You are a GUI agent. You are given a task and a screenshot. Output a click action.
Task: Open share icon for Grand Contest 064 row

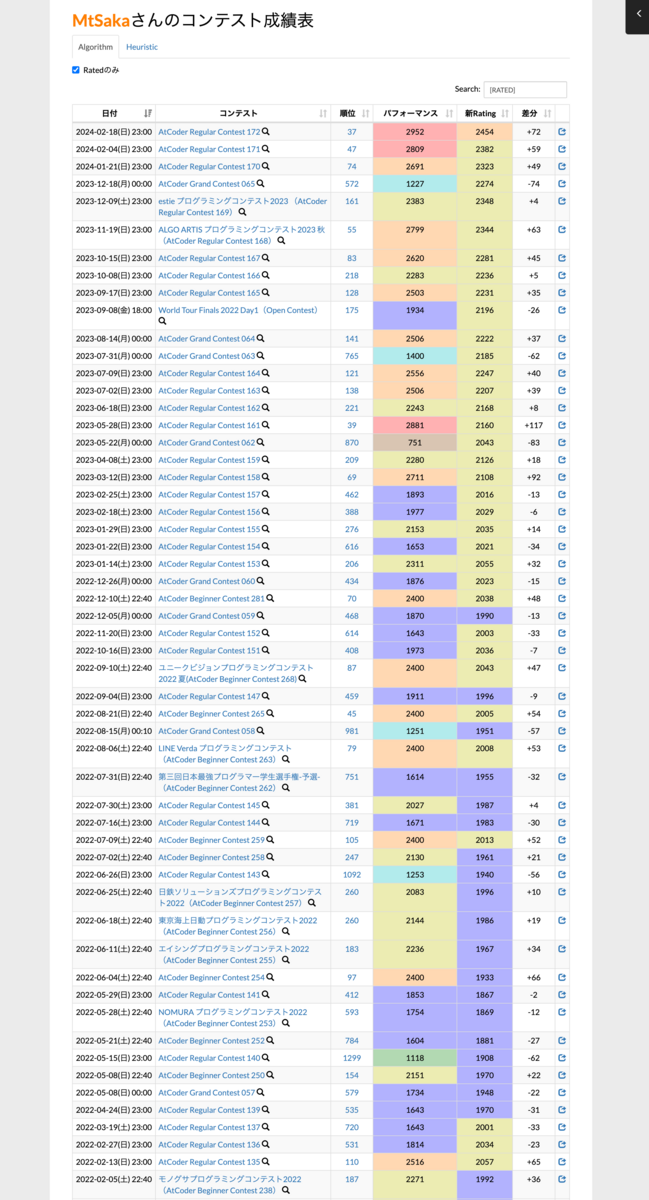tap(562, 338)
